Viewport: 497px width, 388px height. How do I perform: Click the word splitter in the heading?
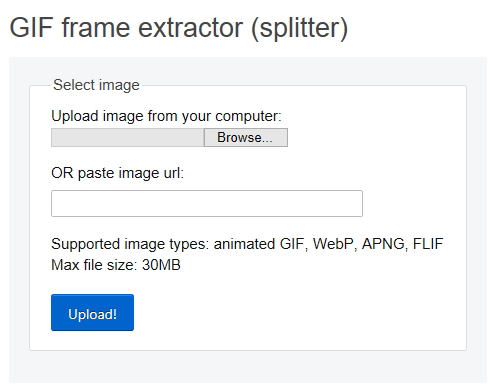point(299,28)
